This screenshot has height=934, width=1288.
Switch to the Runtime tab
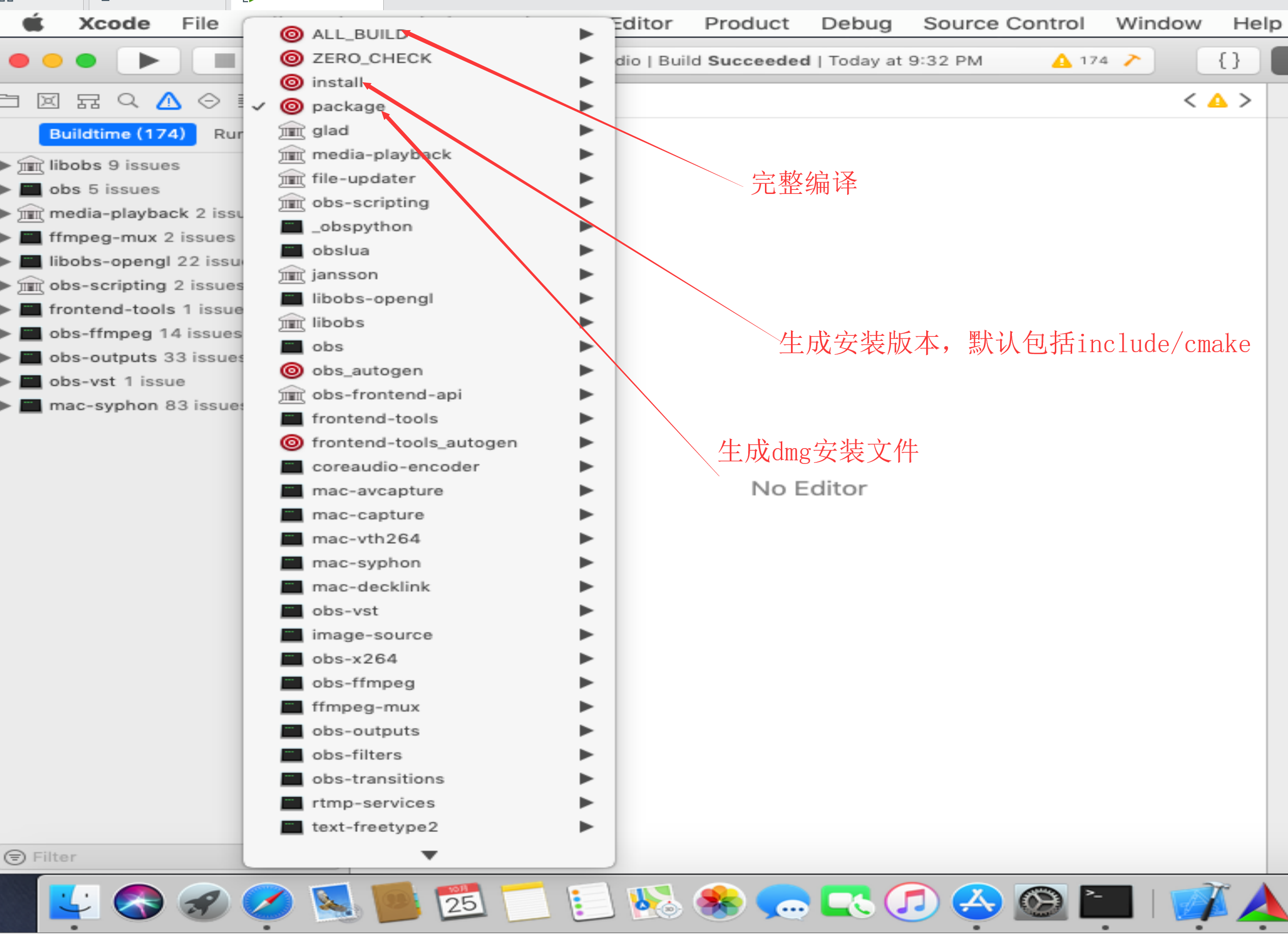[228, 134]
